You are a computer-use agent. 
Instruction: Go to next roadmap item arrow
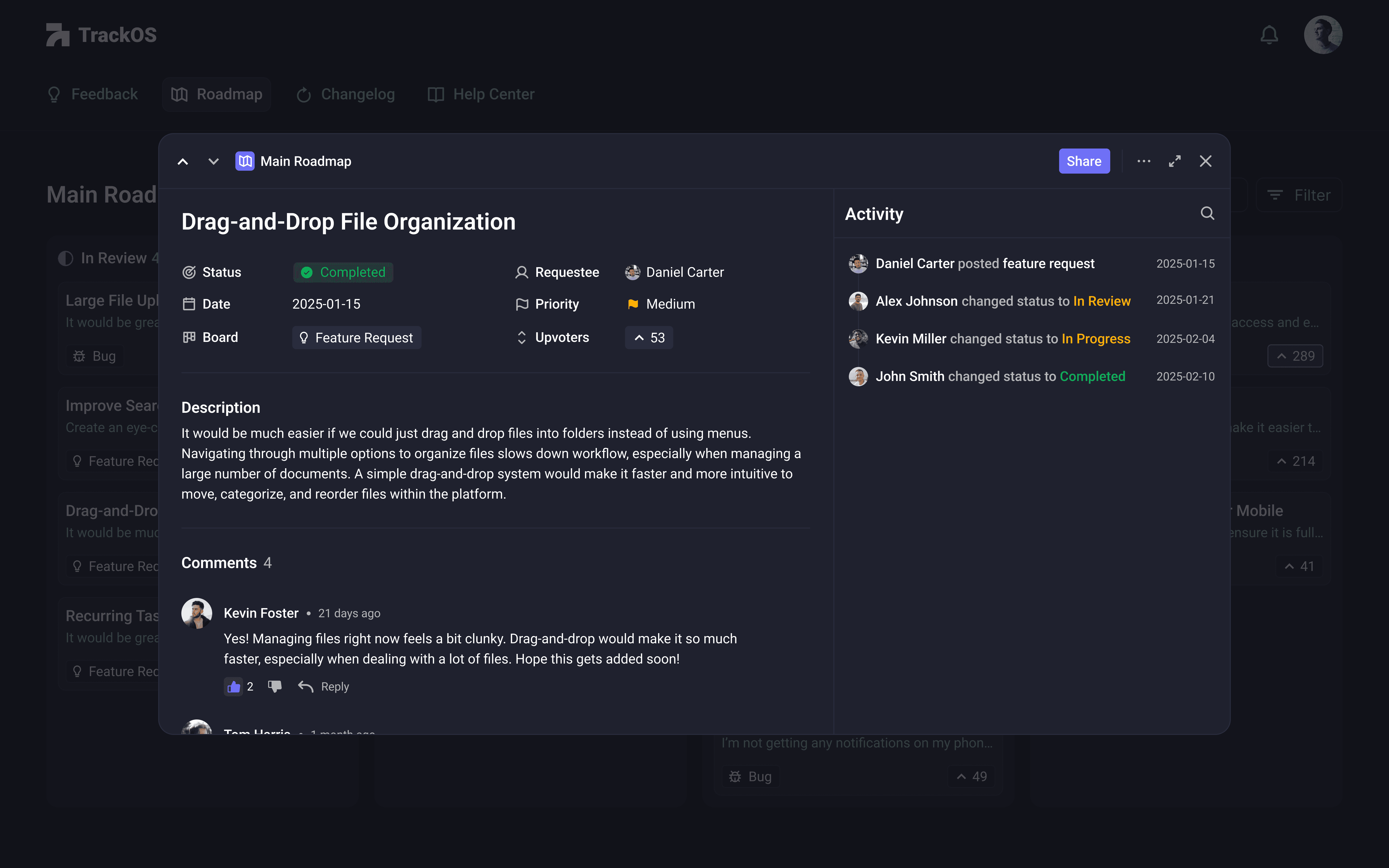pyautogui.click(x=213, y=161)
